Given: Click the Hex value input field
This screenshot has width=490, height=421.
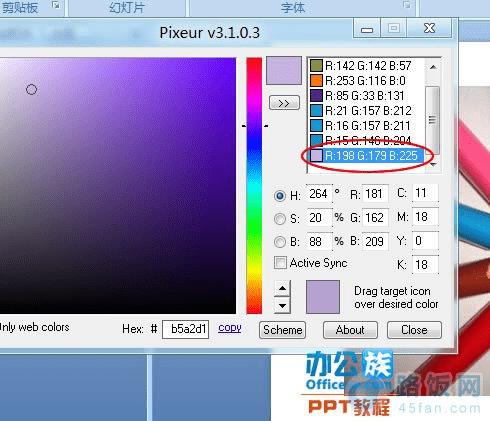Looking at the screenshot, I should (x=185, y=329).
